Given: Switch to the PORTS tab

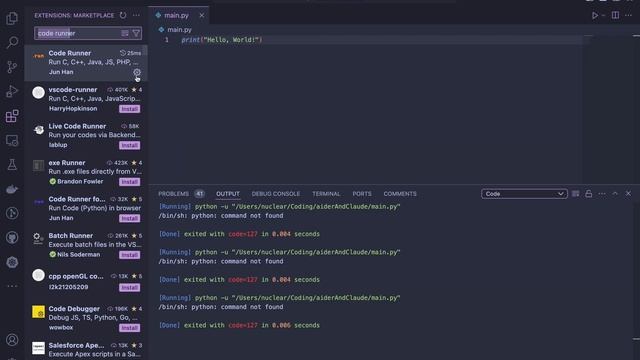Looking at the screenshot, I should [x=362, y=194].
